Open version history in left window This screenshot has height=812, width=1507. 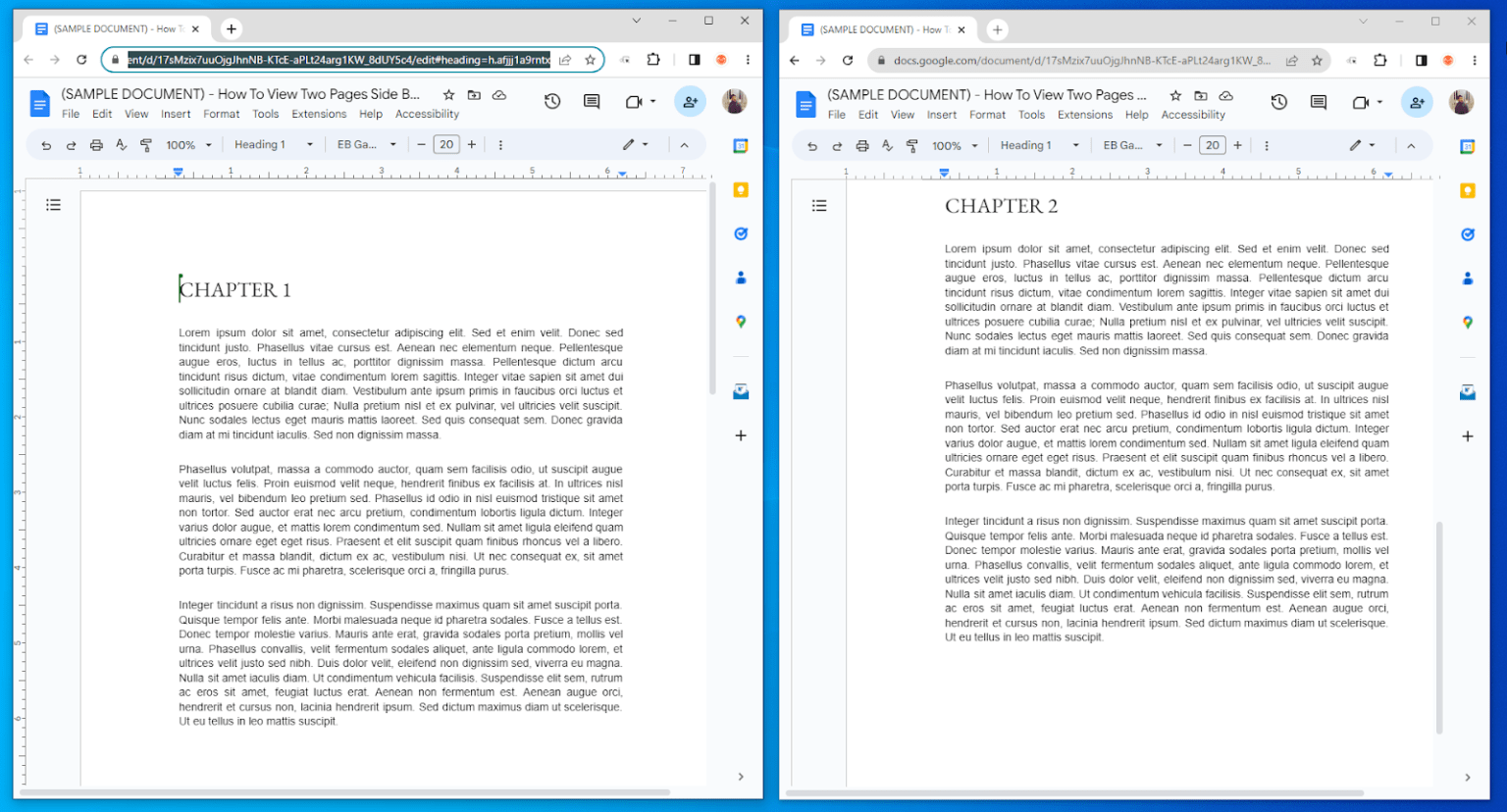point(552,101)
